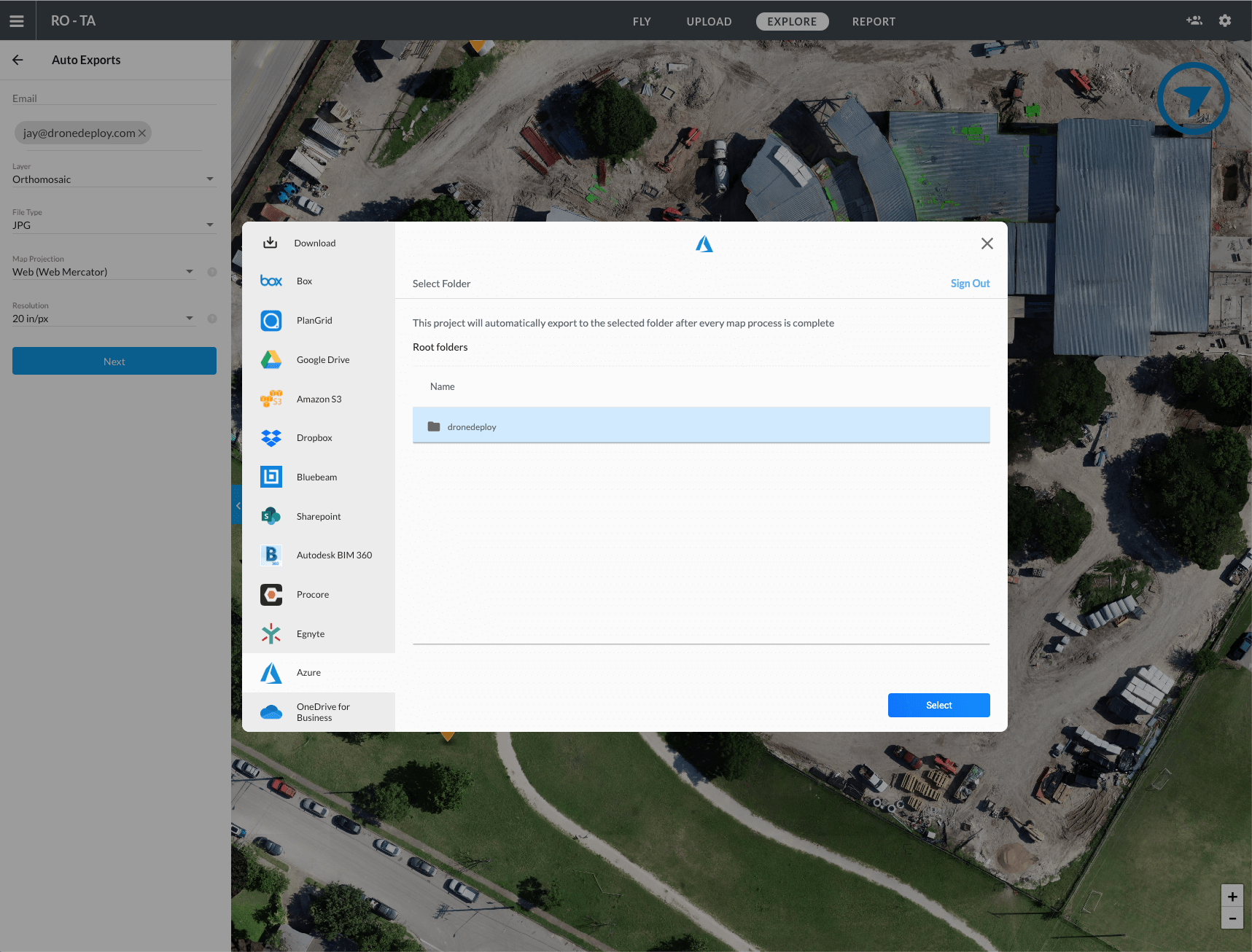Click the map location compass button

click(1193, 98)
